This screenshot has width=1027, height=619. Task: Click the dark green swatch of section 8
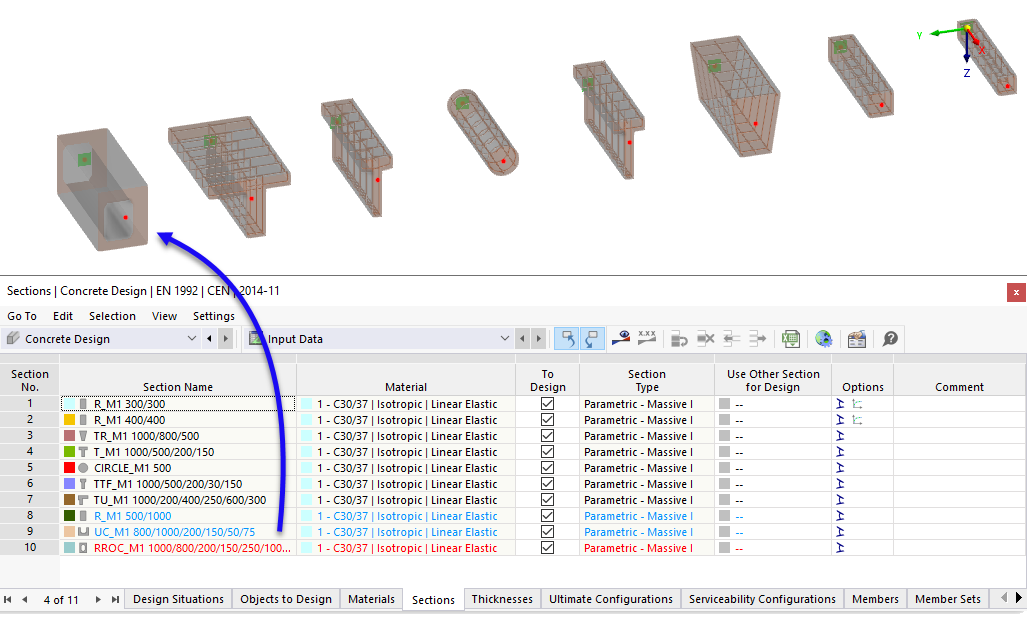69,516
